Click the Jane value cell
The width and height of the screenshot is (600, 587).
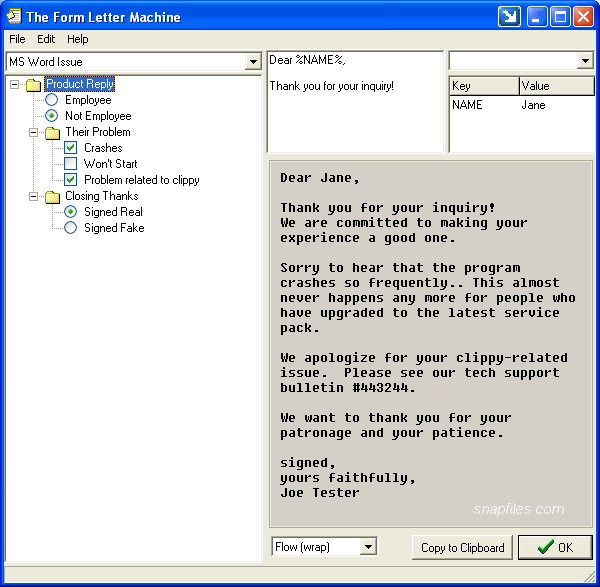pos(533,105)
